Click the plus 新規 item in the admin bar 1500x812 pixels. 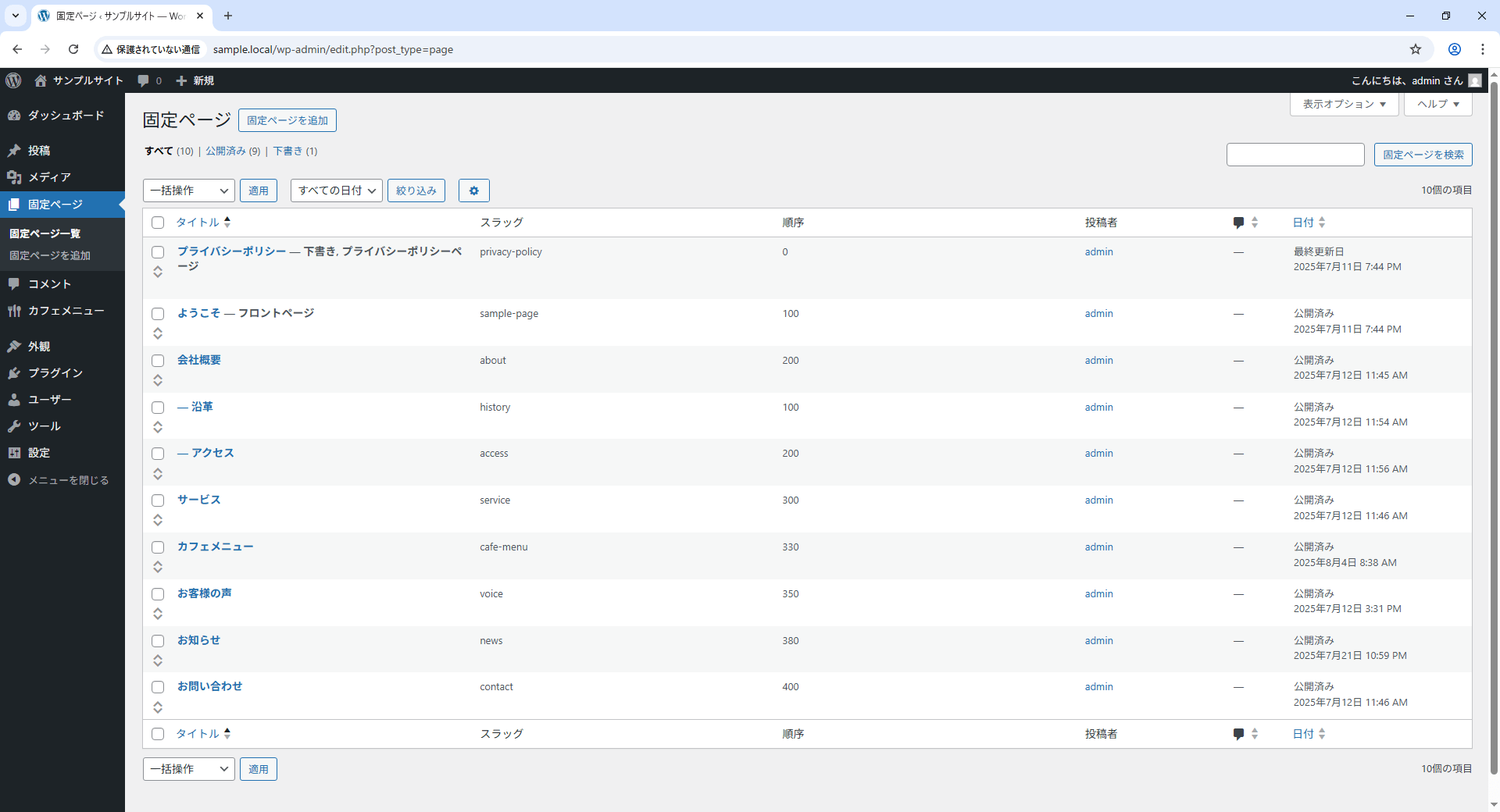point(195,80)
